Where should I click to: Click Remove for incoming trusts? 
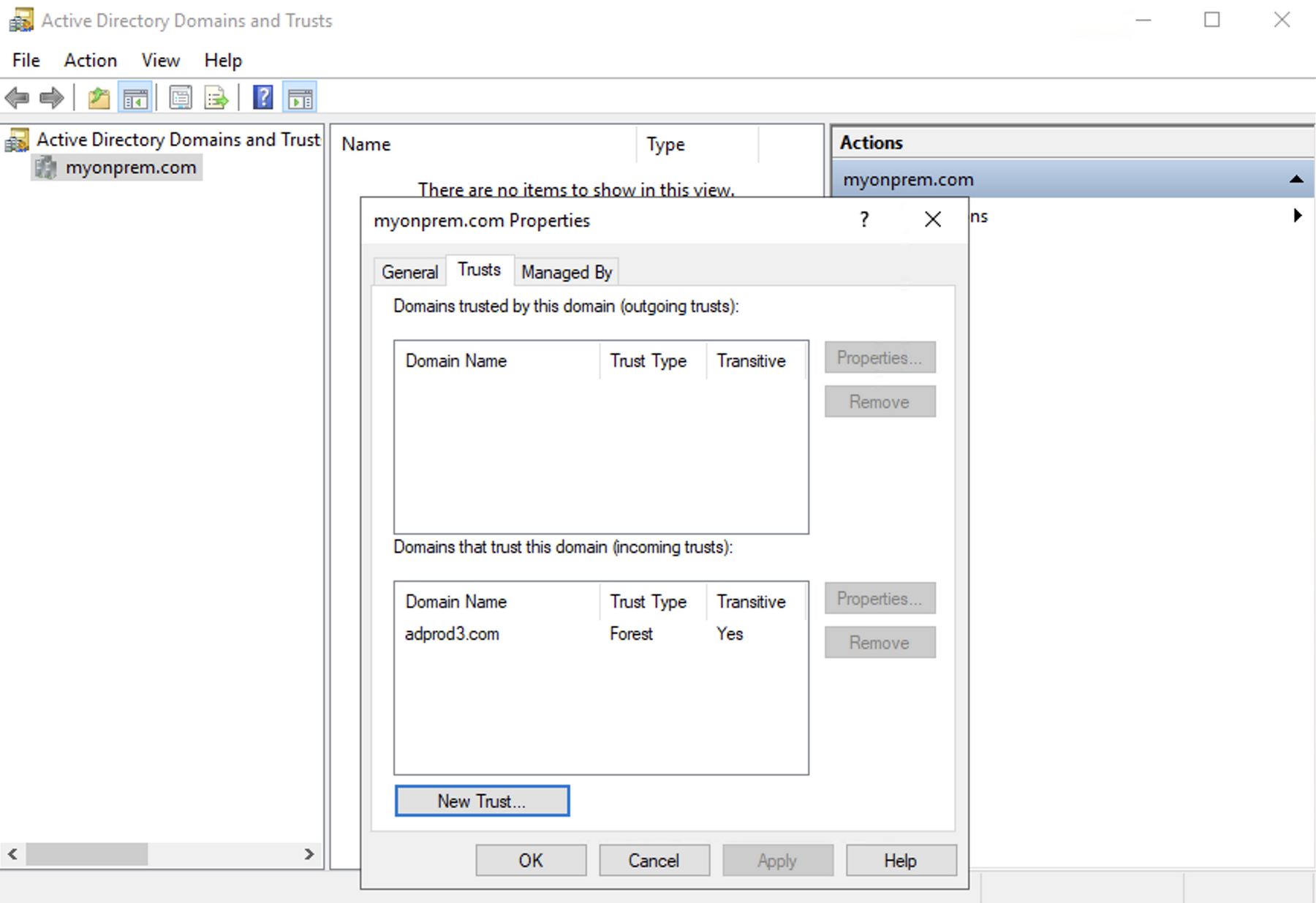click(880, 642)
